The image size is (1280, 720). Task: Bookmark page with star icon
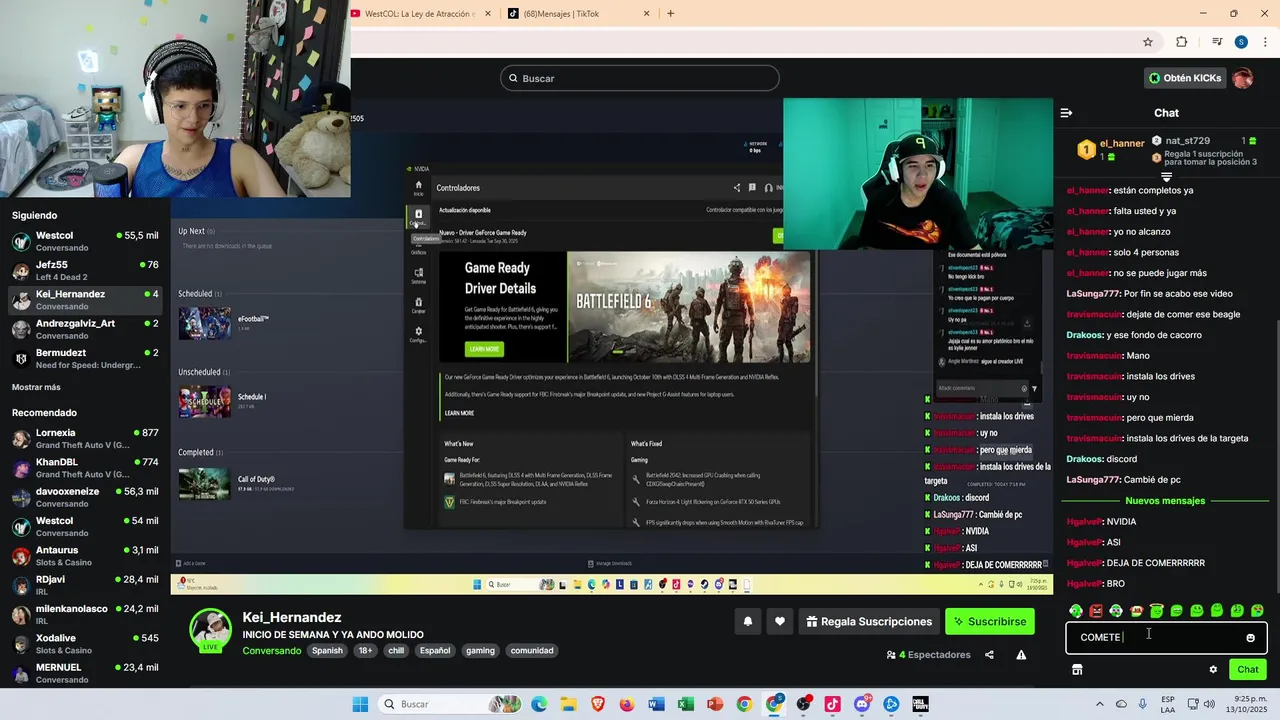(x=1148, y=42)
